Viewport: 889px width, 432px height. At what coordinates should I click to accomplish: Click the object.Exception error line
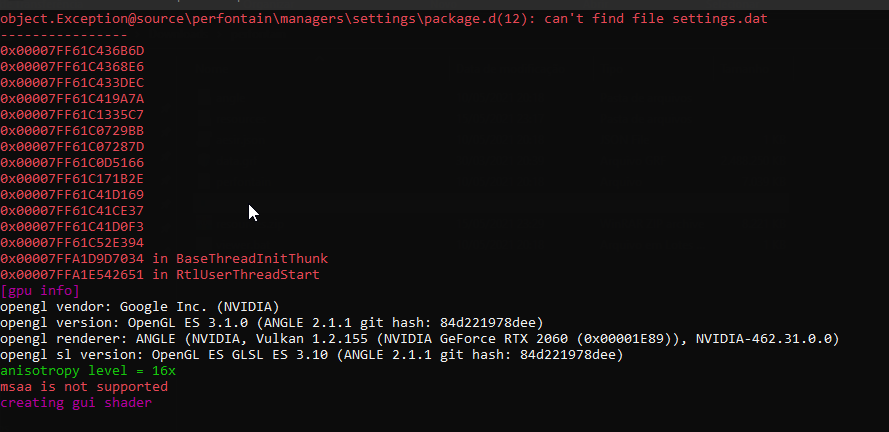coord(384,19)
